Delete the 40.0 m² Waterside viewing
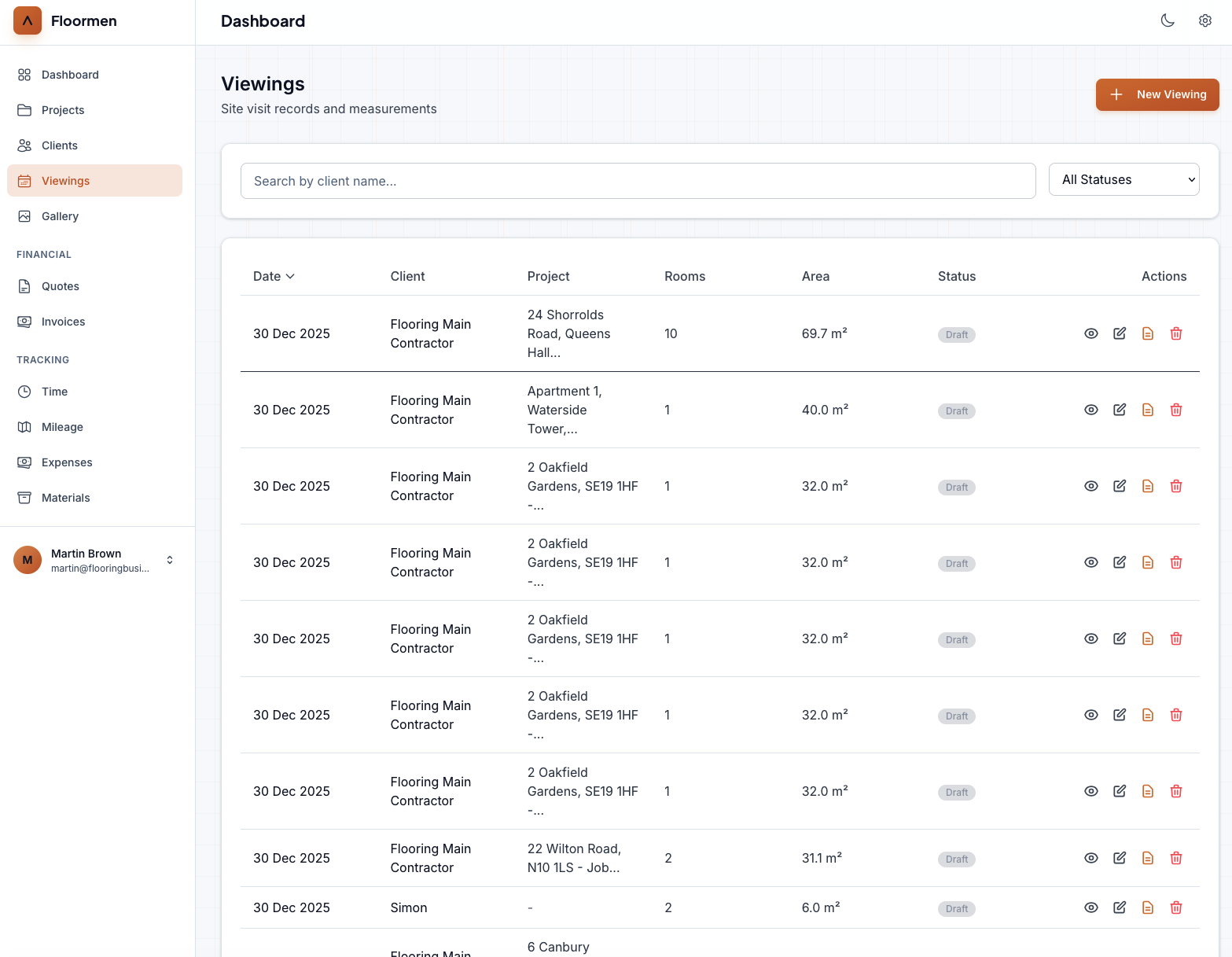This screenshot has height=957, width=1232. pyautogui.click(x=1175, y=410)
